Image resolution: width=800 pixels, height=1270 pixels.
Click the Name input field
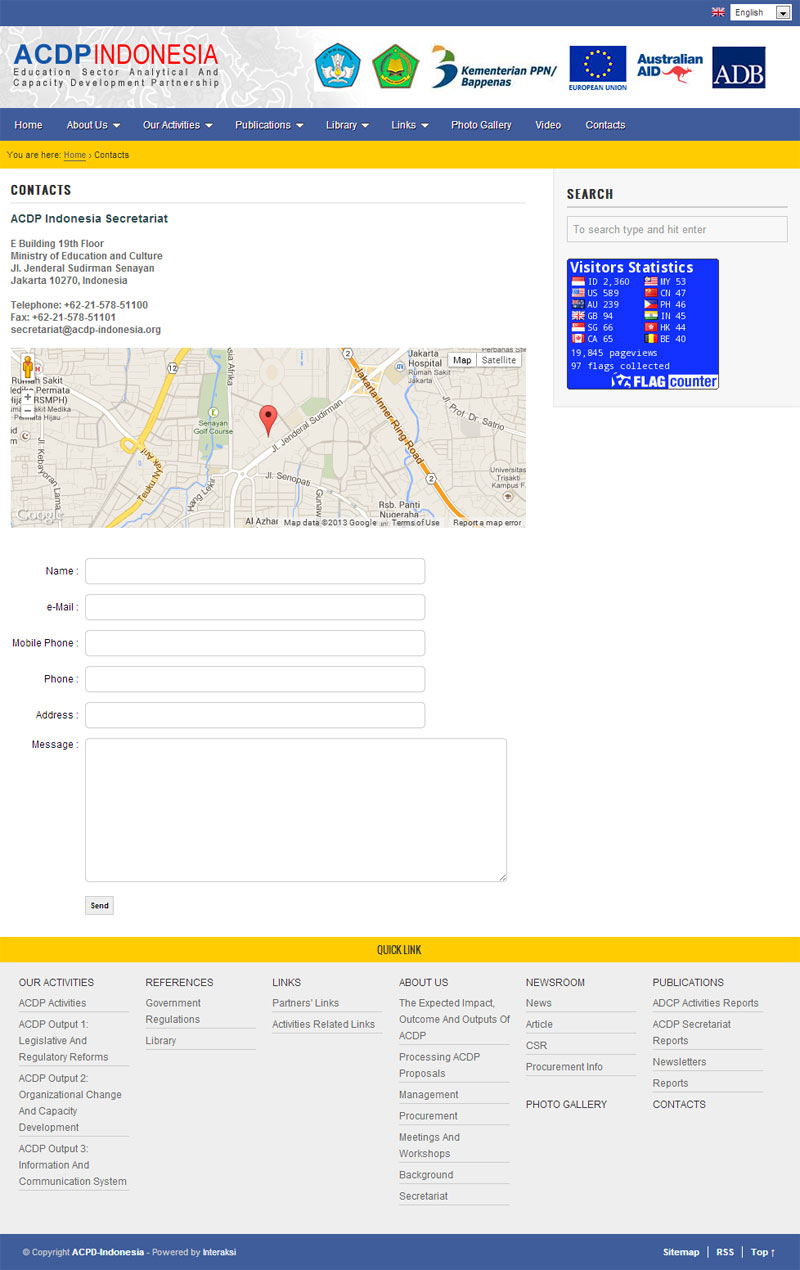255,571
